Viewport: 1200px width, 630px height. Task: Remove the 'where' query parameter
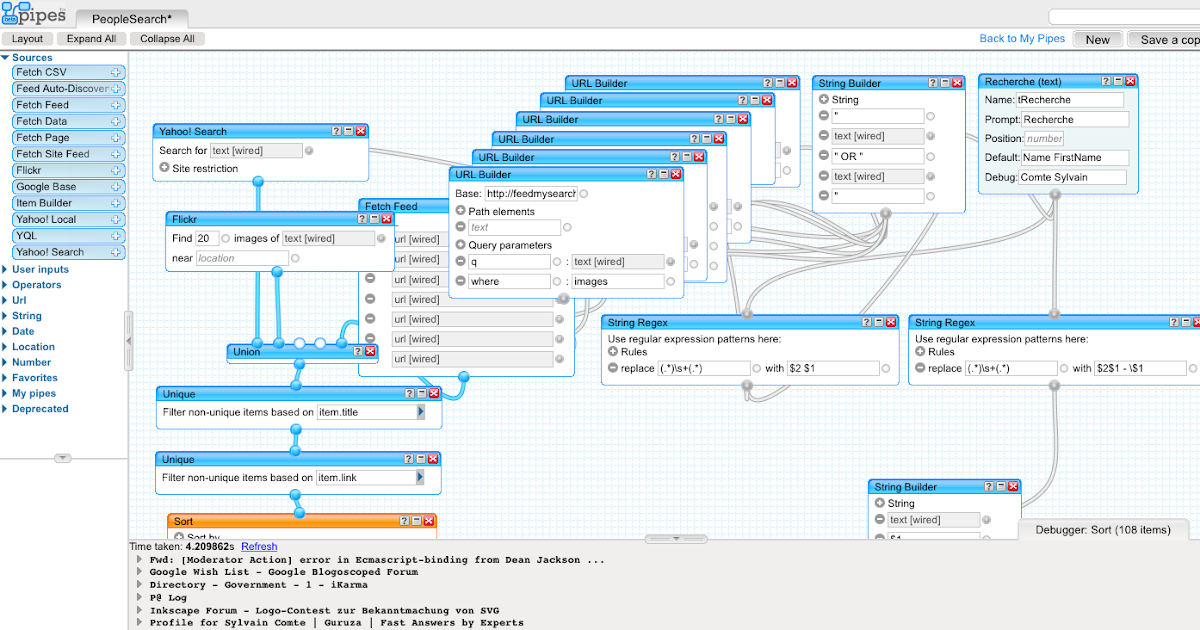[x=460, y=282]
